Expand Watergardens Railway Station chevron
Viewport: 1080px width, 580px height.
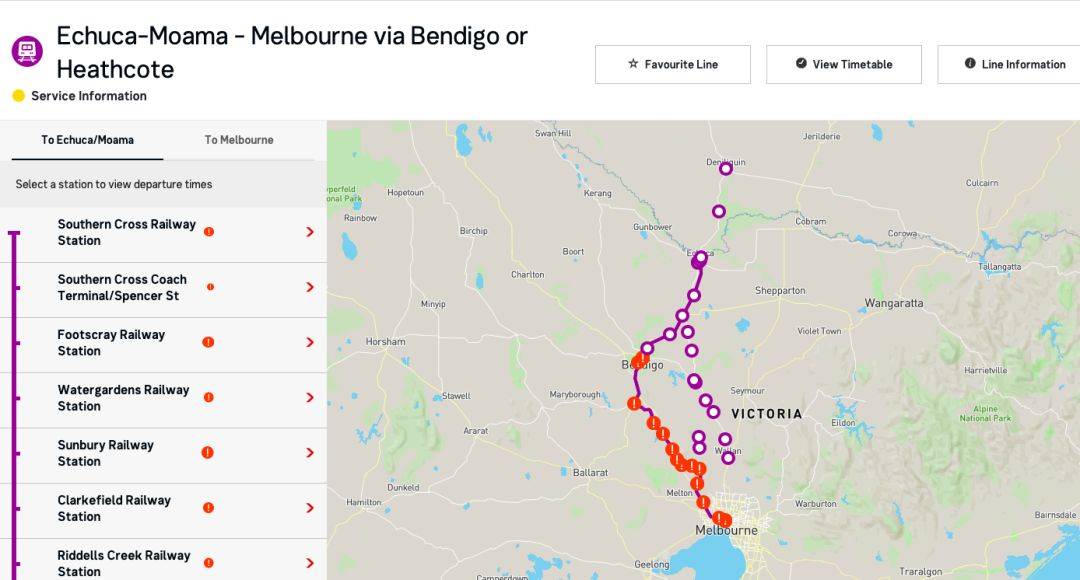[310, 397]
